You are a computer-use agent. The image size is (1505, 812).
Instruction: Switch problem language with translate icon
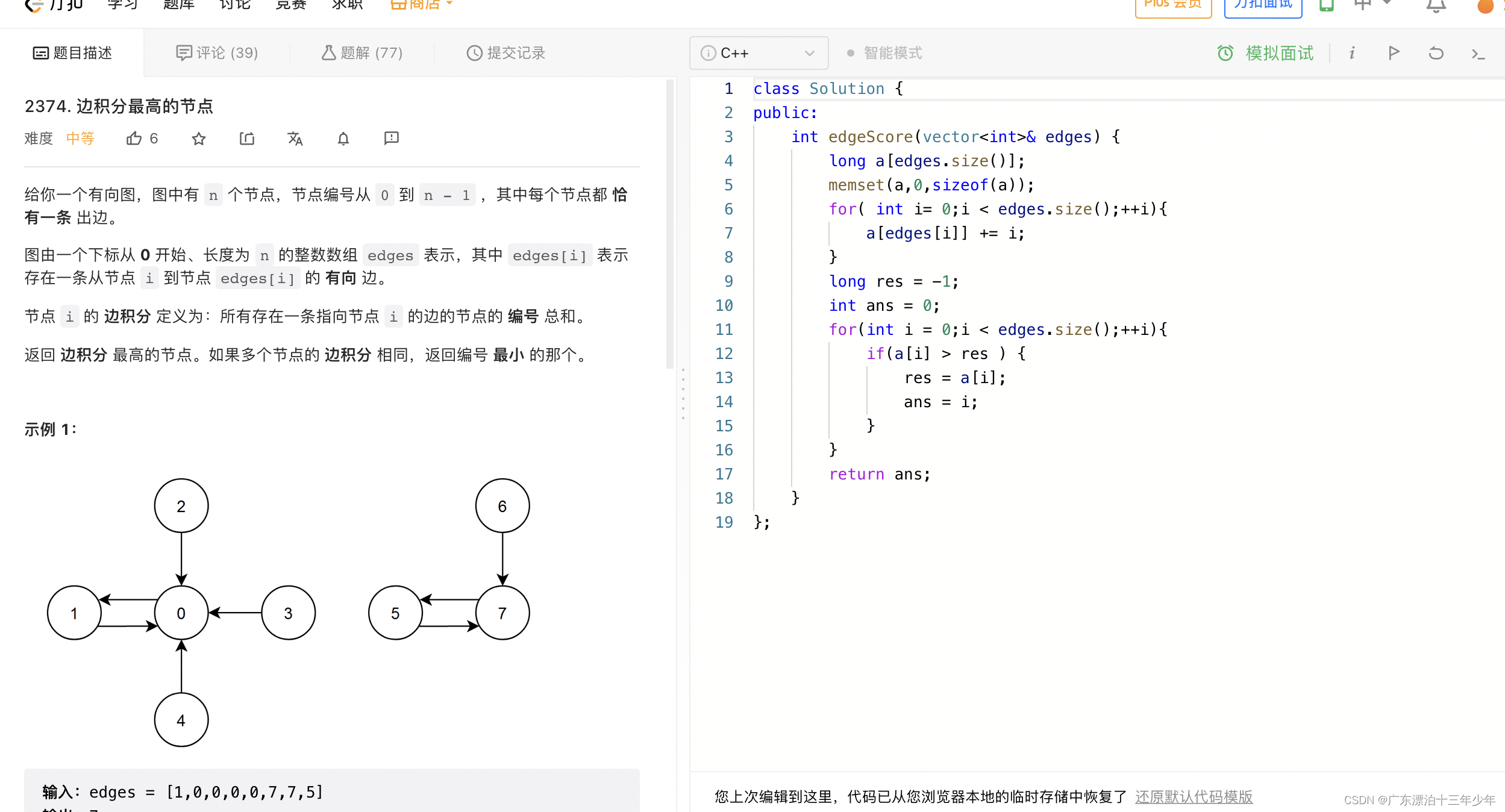click(295, 139)
